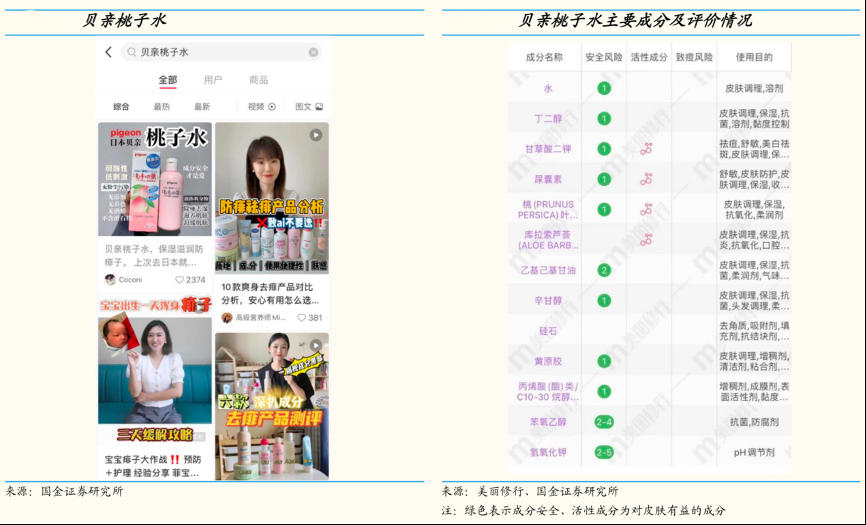Play the 去痱产品测评 video
This screenshot has height=525, width=866.
271,390
